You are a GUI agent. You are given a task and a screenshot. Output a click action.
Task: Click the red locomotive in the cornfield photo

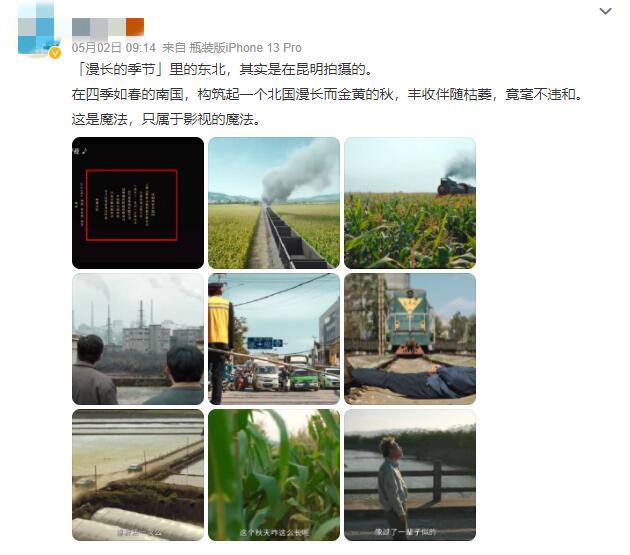pyautogui.click(x=456, y=187)
